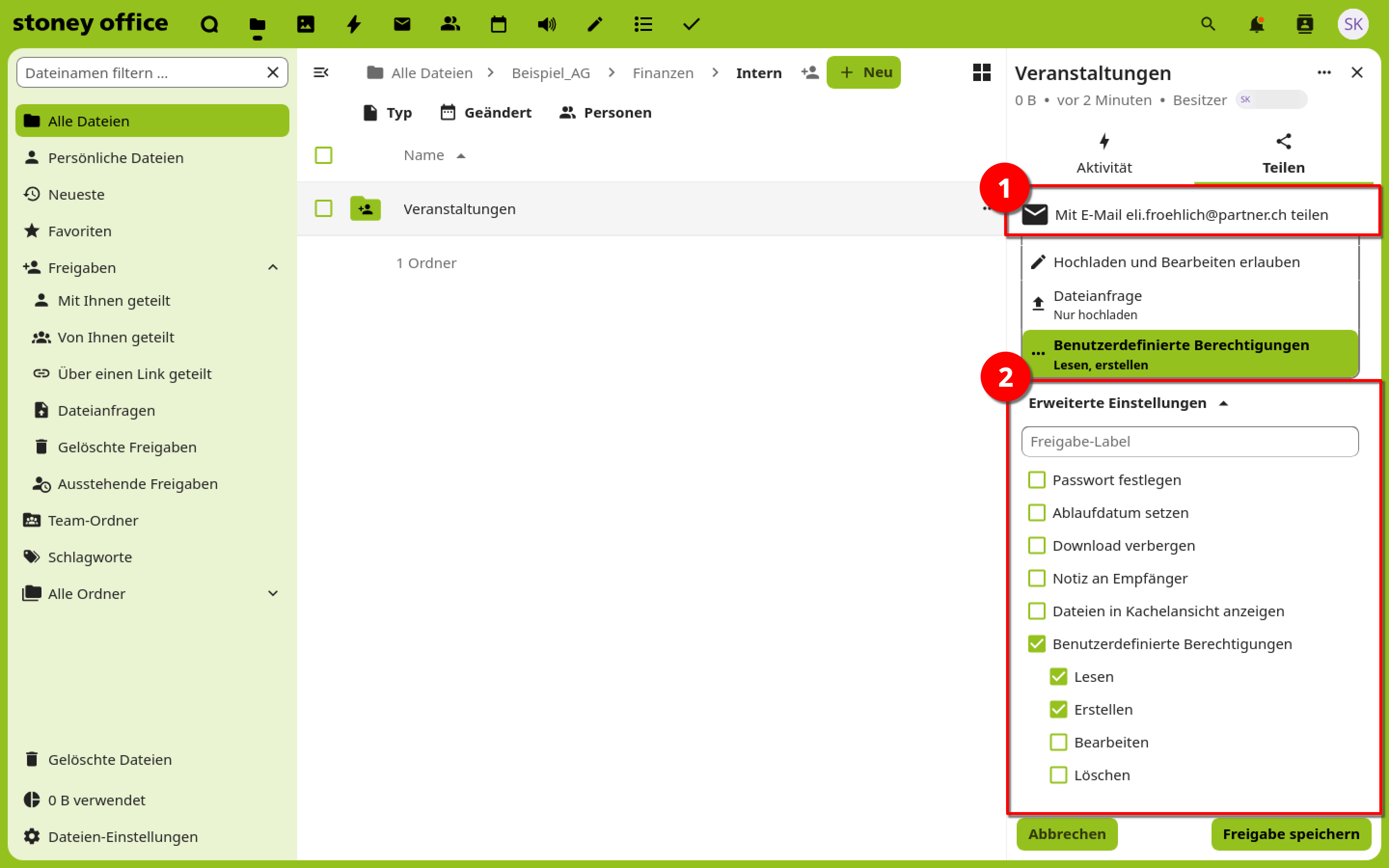Click the Talk speech bubble icon

[x=209, y=24]
